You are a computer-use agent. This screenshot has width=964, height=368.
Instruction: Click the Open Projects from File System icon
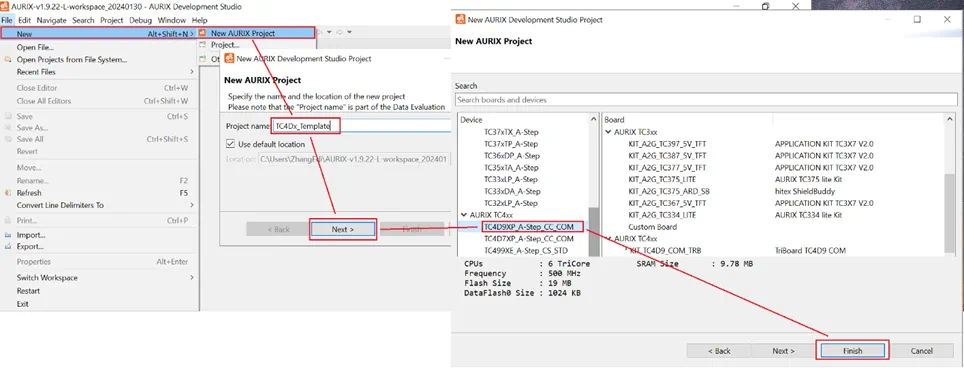pyautogui.click(x=8, y=60)
